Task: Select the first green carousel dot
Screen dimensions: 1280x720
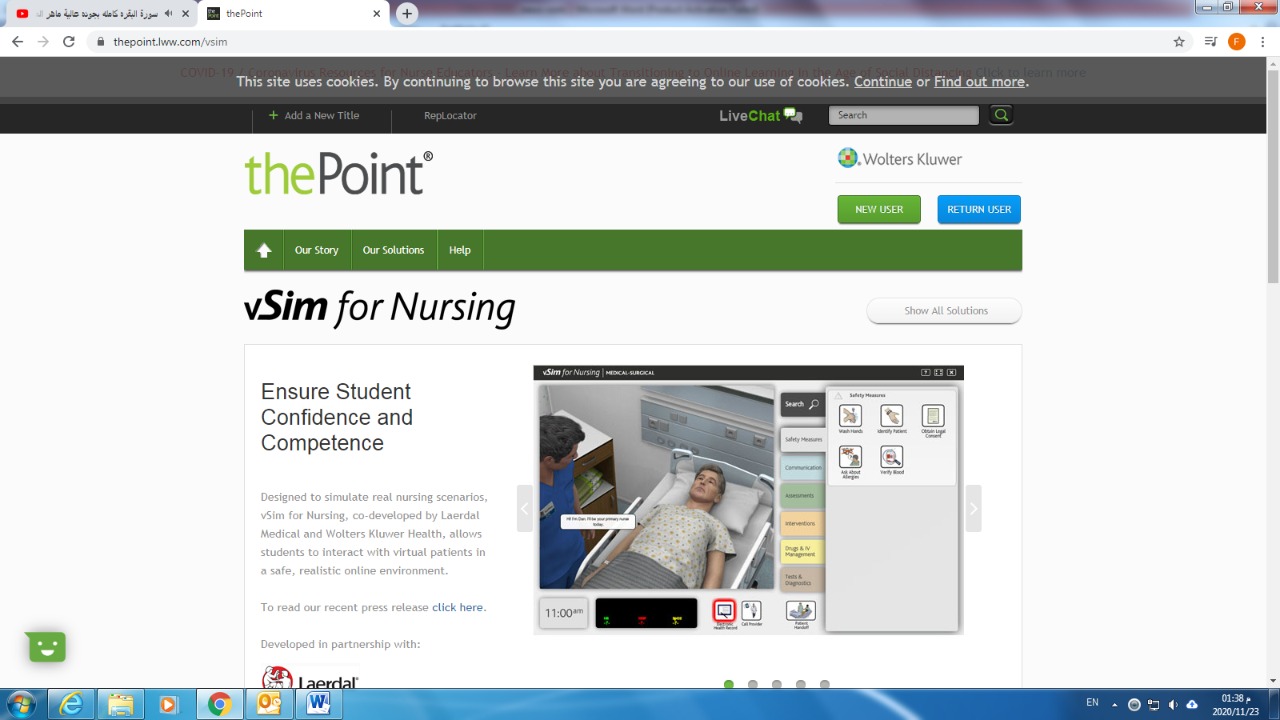Action: (729, 685)
